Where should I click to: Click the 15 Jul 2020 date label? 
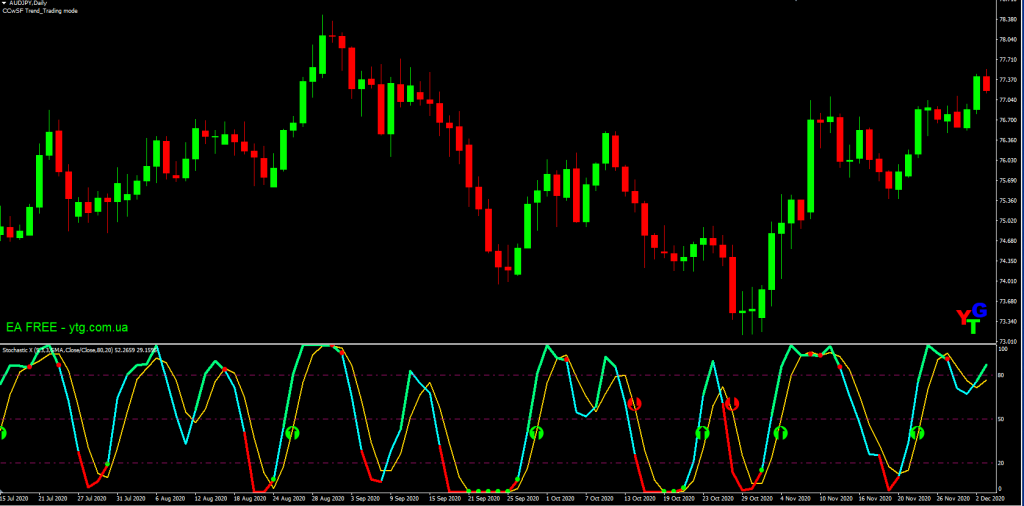coord(16,497)
